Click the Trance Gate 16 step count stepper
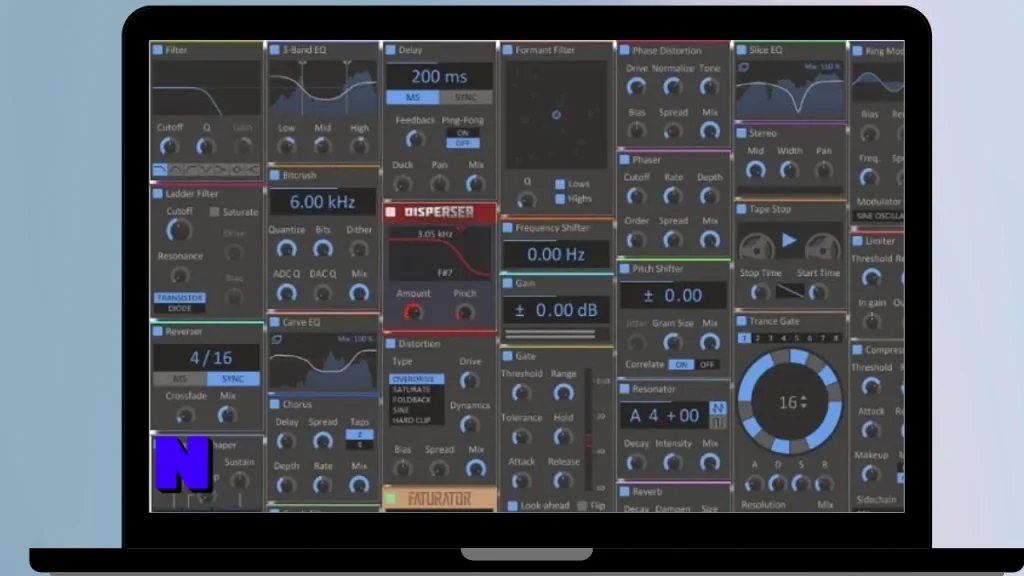 click(803, 402)
